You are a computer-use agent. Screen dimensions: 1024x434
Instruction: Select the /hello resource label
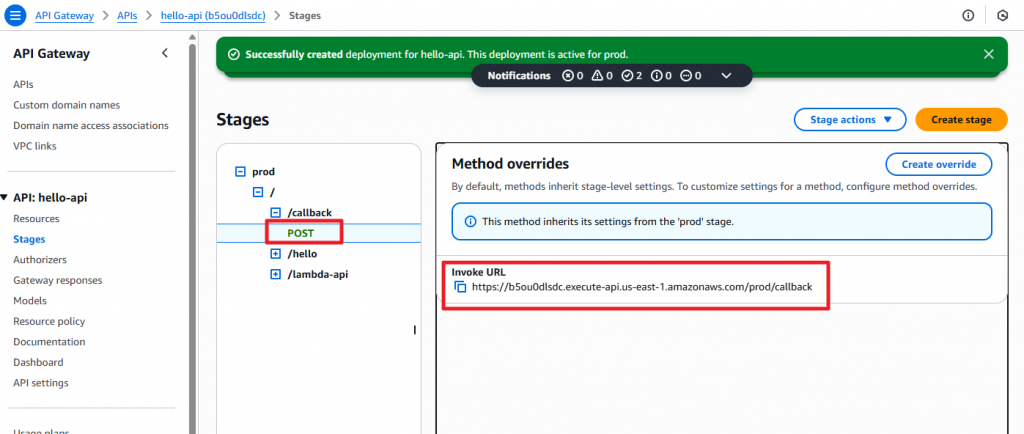tap(302, 254)
